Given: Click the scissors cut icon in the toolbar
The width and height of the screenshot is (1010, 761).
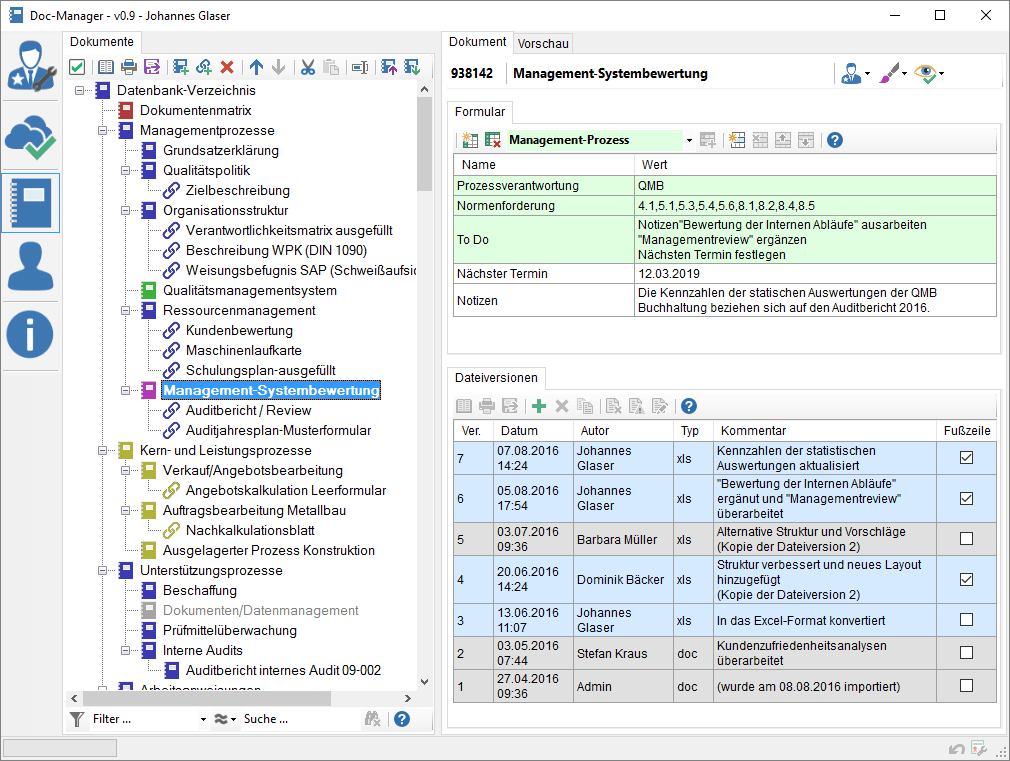Looking at the screenshot, I should coord(309,67).
